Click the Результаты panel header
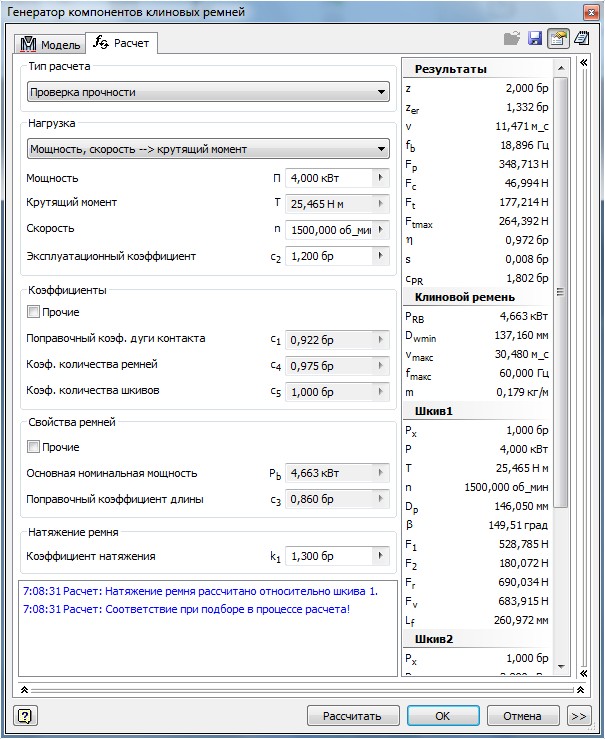Screen dimensions: 605x739 (x=477, y=69)
